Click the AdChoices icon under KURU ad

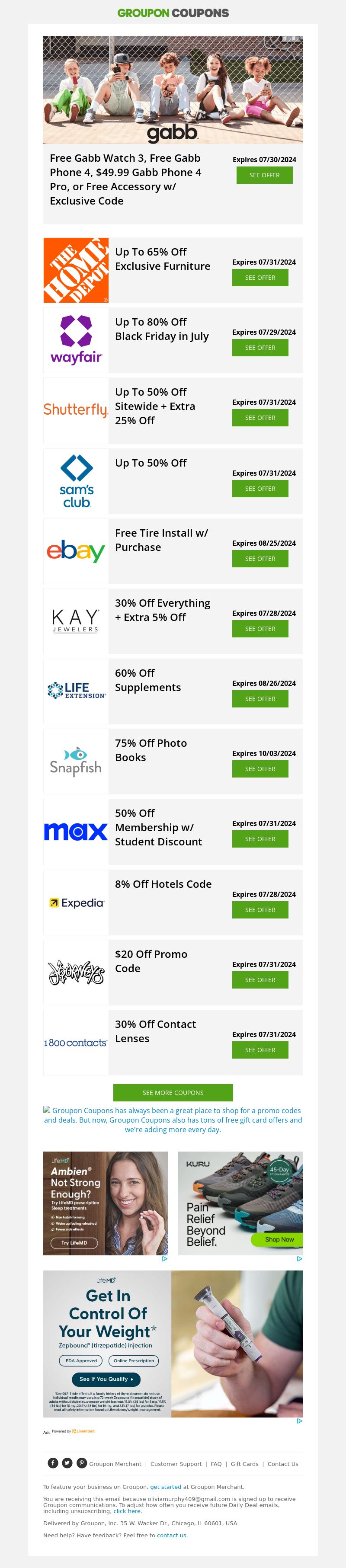[x=299, y=1258]
